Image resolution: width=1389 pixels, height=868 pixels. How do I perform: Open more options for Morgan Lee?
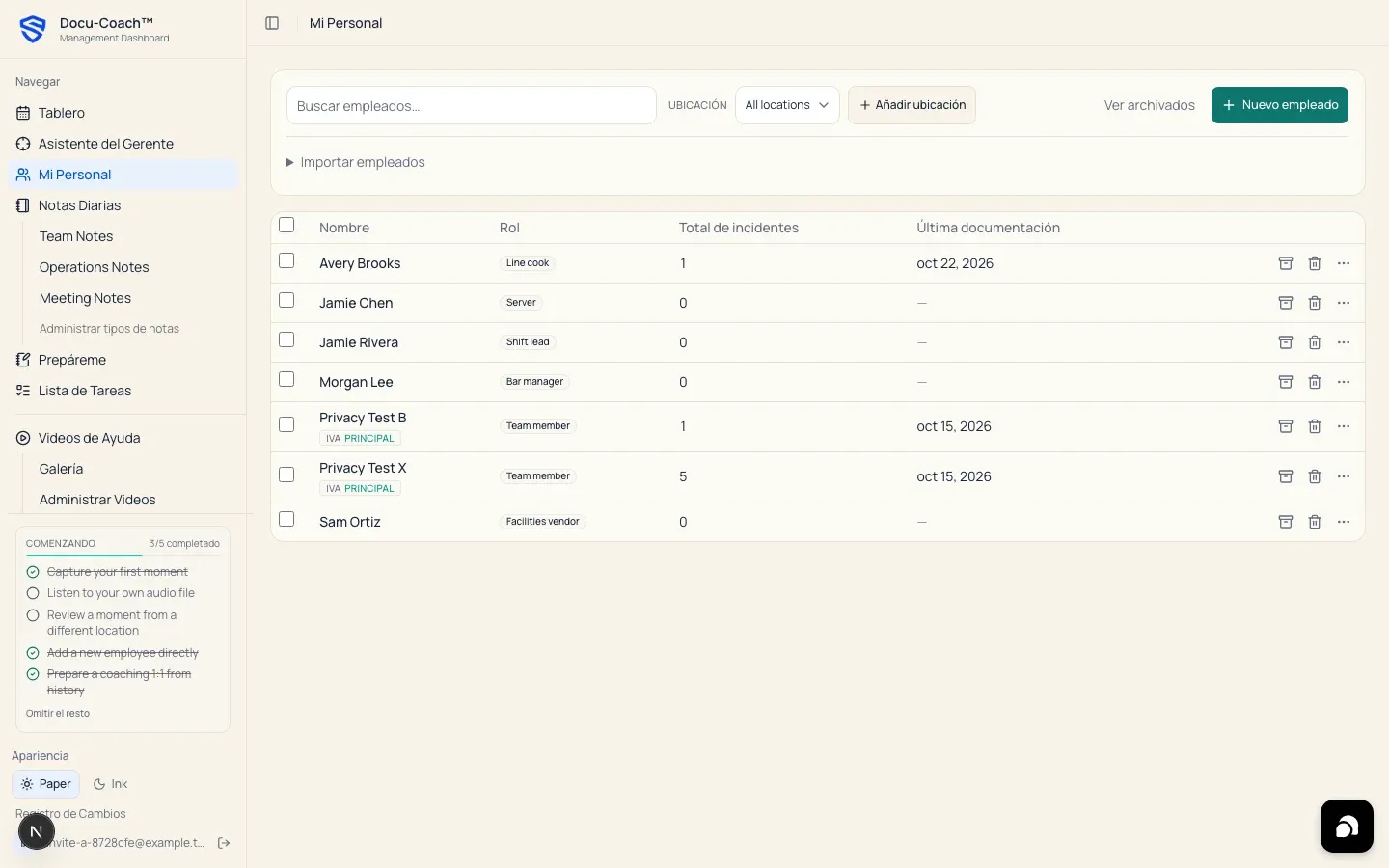(1344, 382)
